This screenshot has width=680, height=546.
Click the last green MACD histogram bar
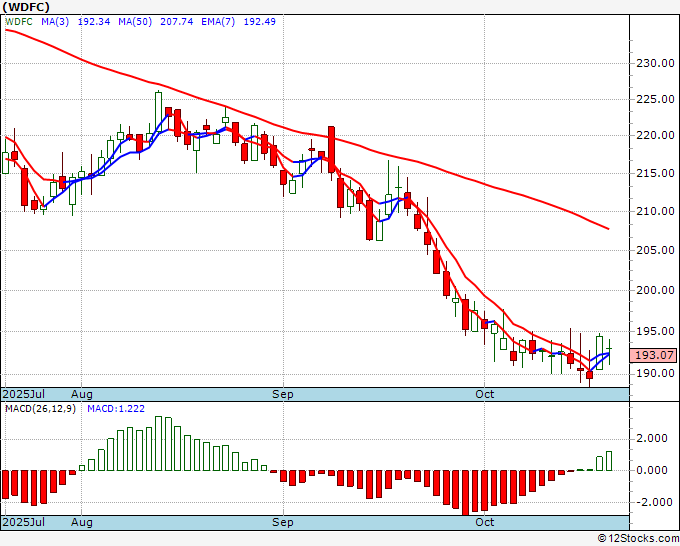click(x=609, y=461)
